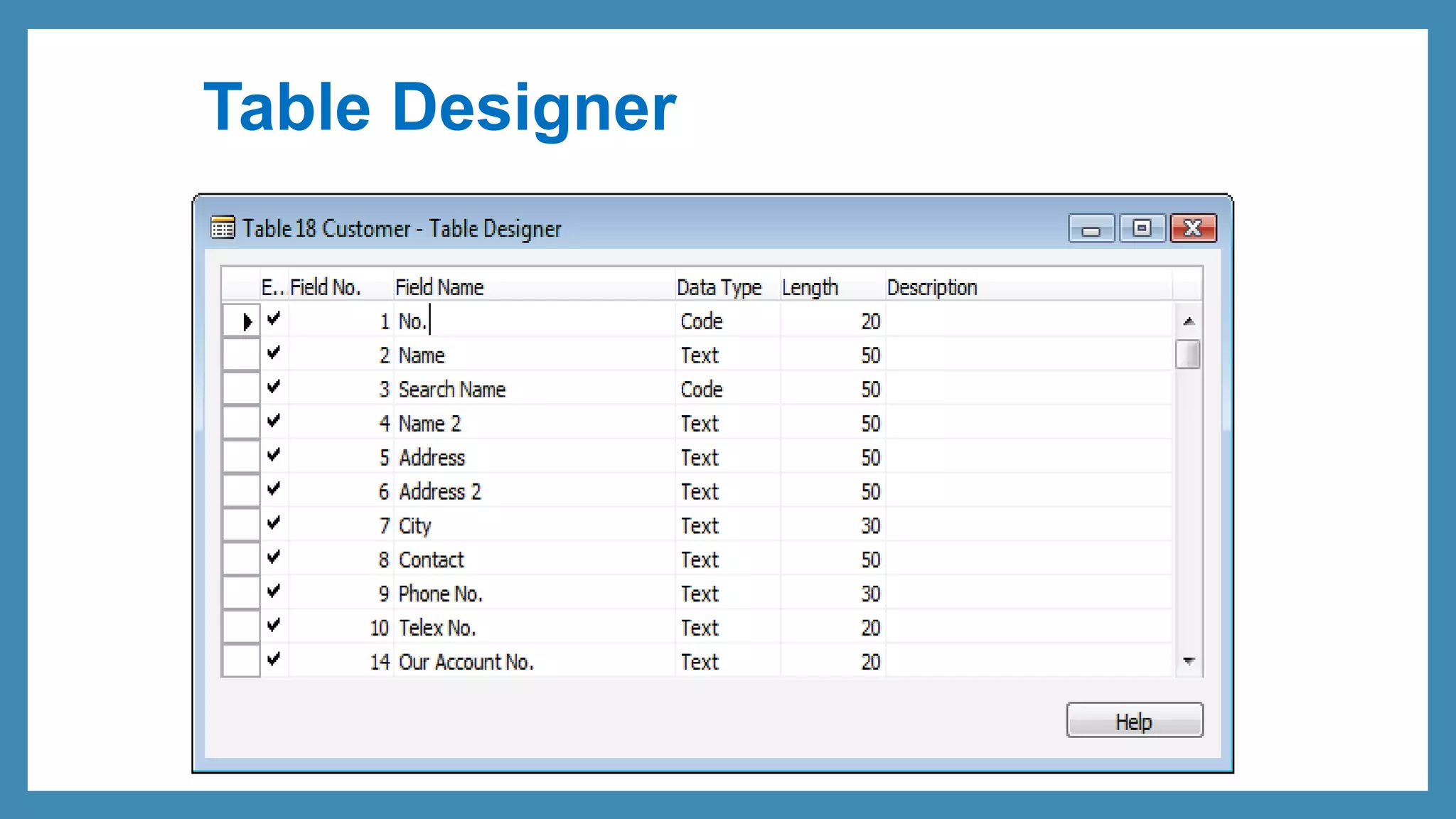Viewport: 1456px width, 819px height.
Task: Toggle Enabled checkmark for the Name field
Action: (274, 353)
